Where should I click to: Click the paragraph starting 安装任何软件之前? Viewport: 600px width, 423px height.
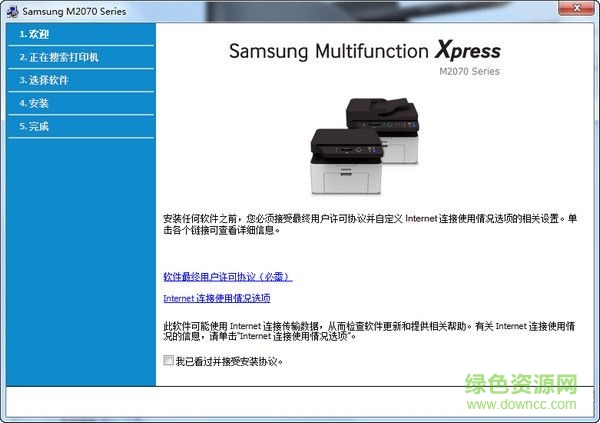point(370,224)
